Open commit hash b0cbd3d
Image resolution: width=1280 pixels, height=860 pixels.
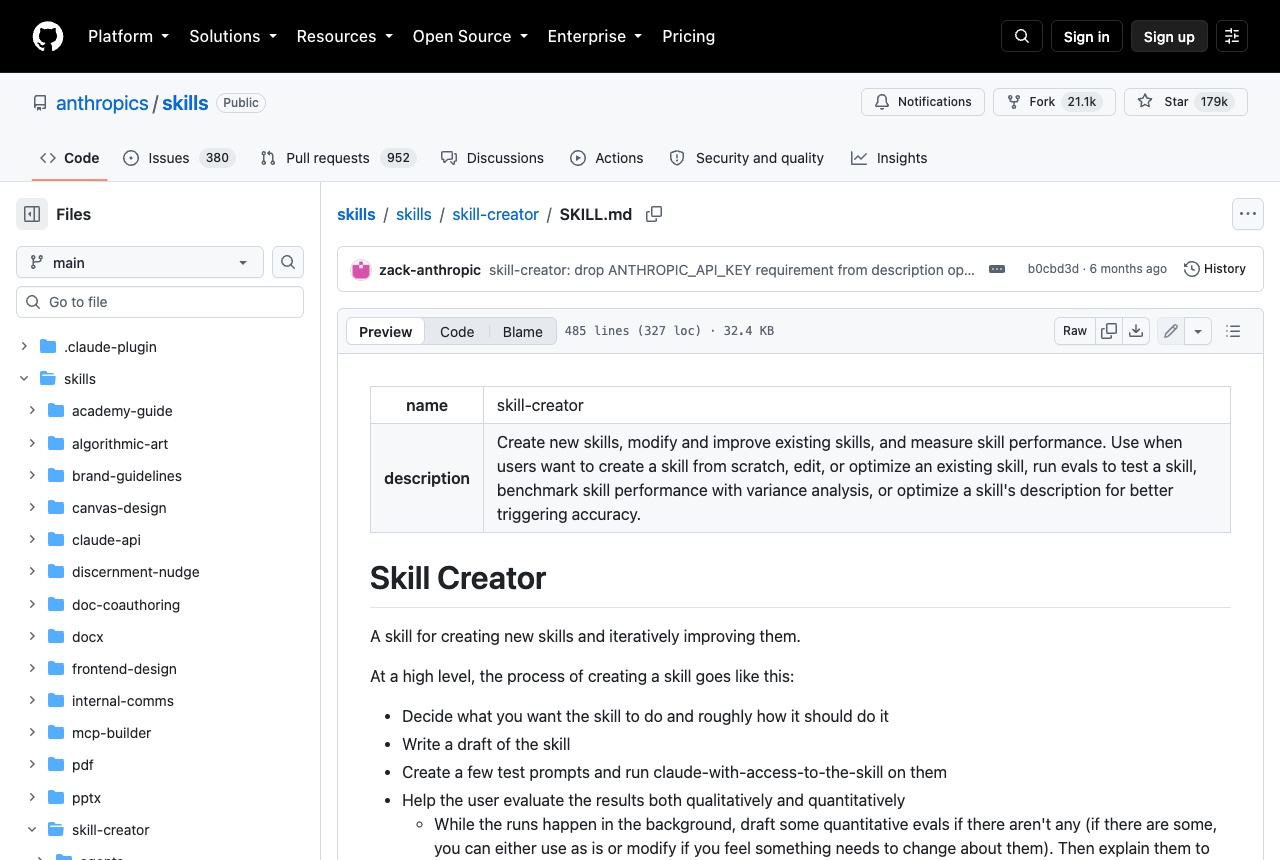[1053, 269]
